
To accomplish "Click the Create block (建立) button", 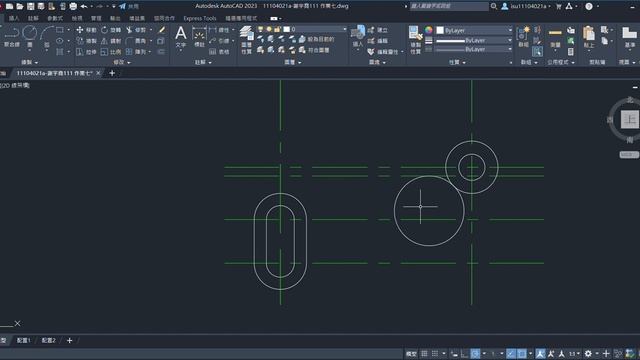I will coord(378,30).
